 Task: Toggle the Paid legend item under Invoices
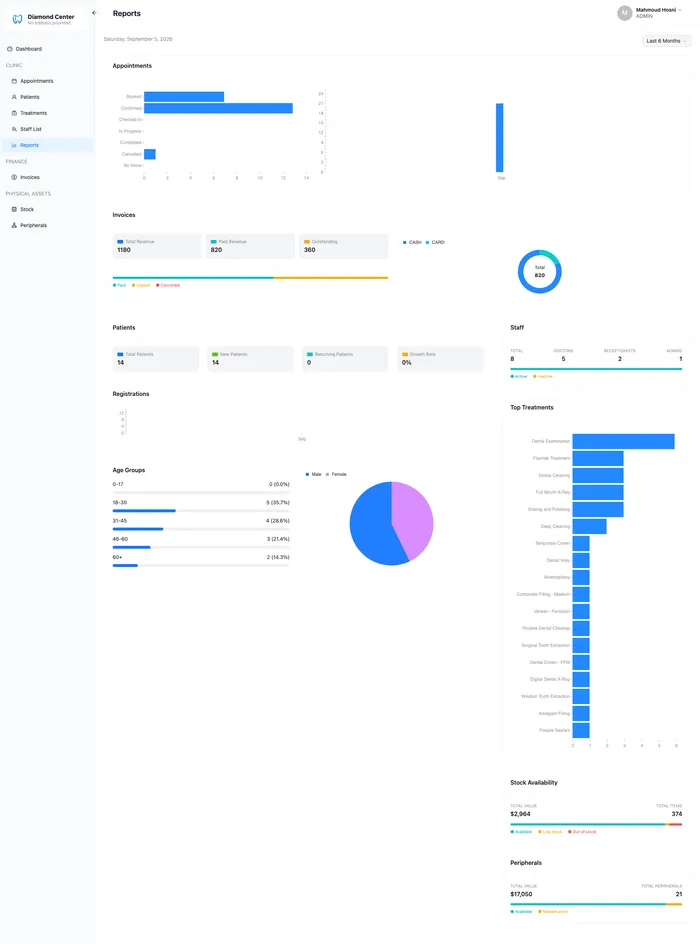(119, 285)
